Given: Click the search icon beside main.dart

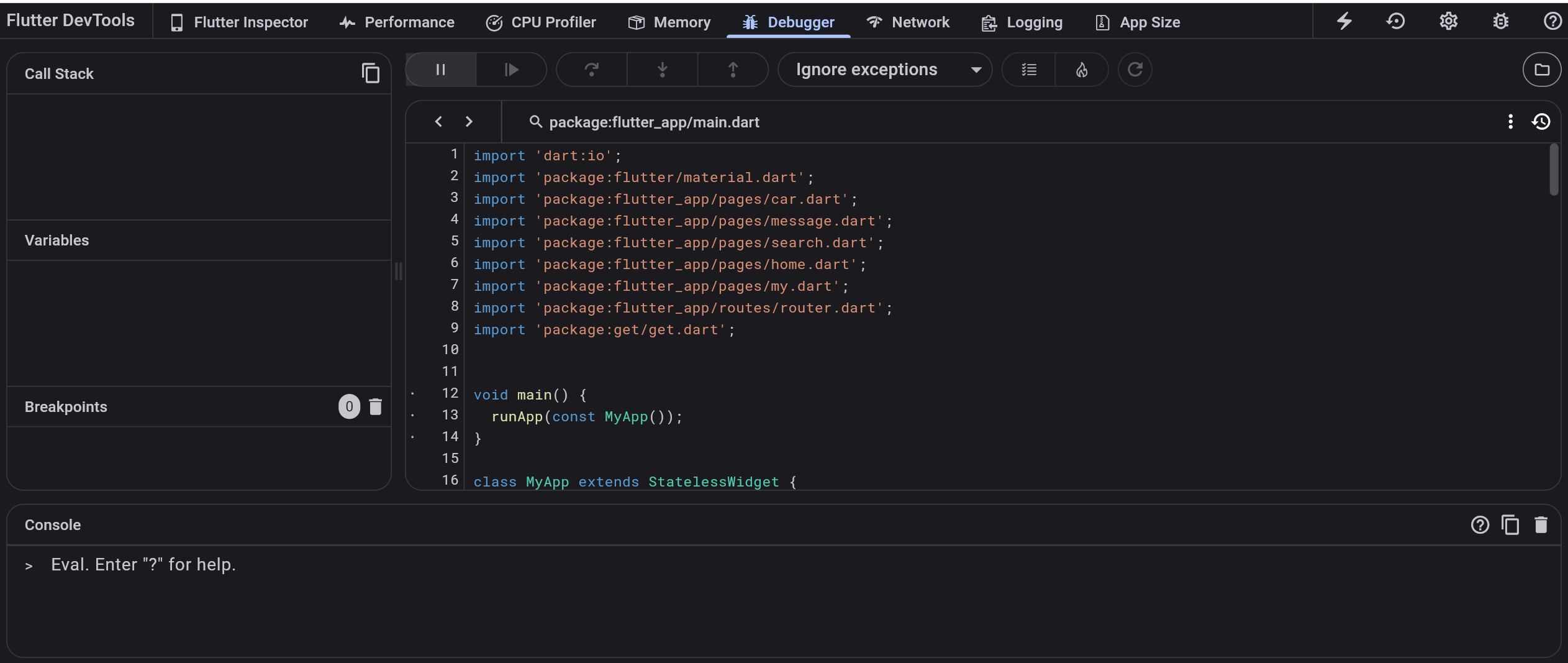Looking at the screenshot, I should point(535,122).
